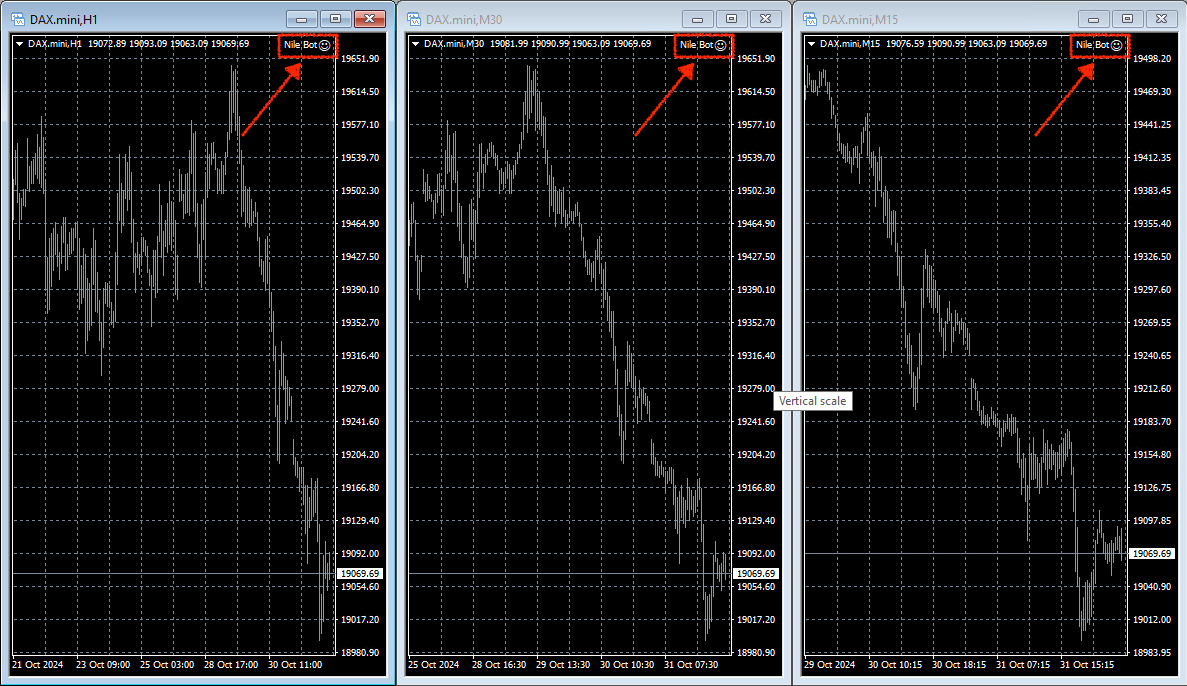Minimize the DAX.mini,M30 chart window
This screenshot has height=686, width=1187.
pos(698,18)
